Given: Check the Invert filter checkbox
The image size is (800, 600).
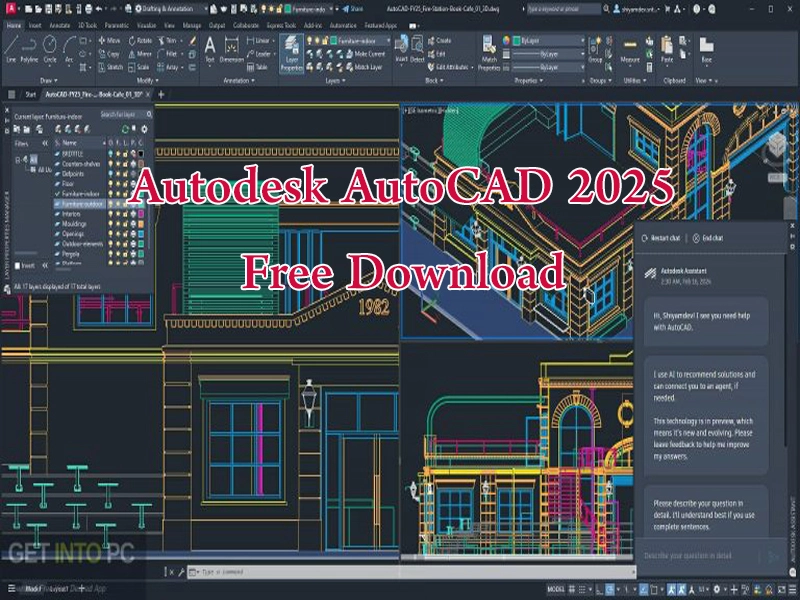Looking at the screenshot, I should (x=18, y=265).
